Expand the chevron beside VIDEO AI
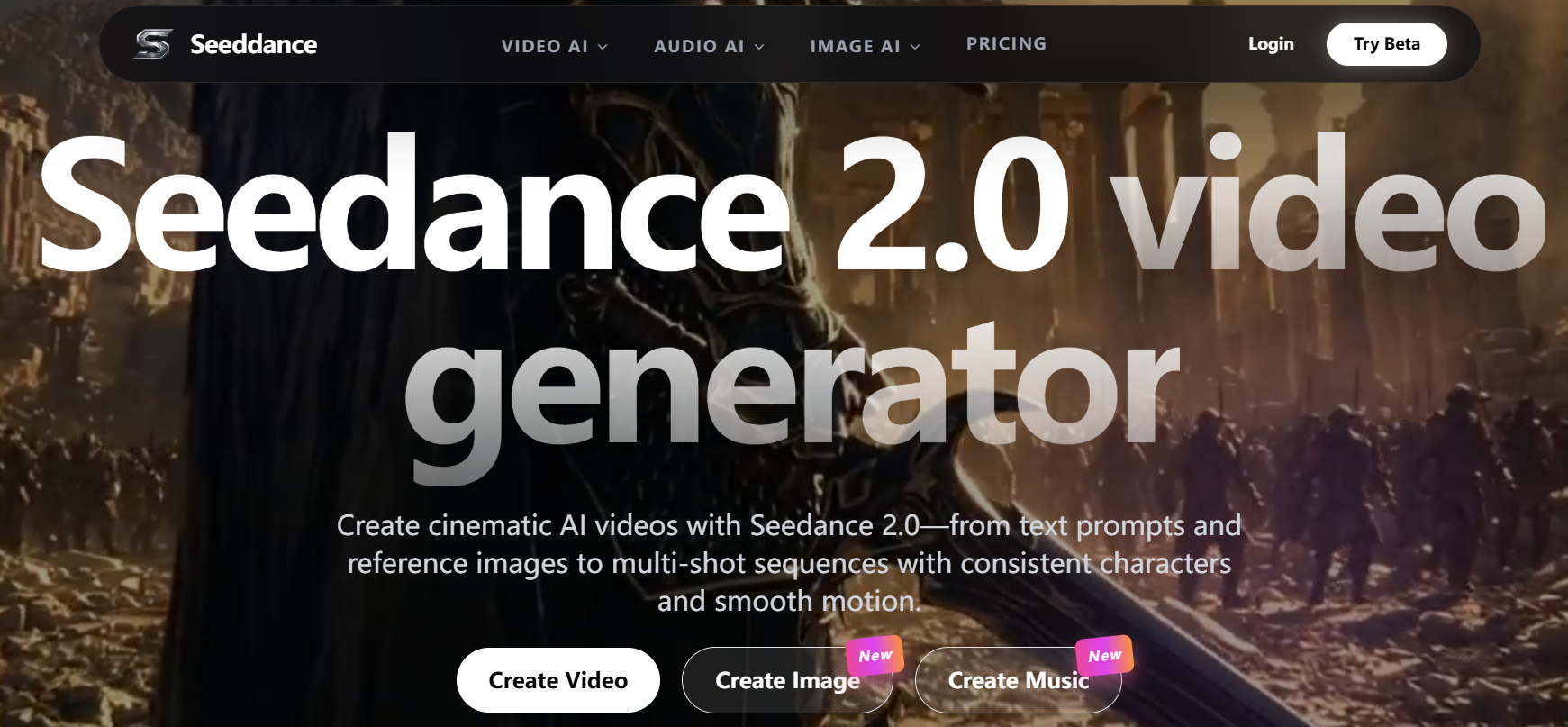The width and height of the screenshot is (1568, 727). (x=603, y=47)
